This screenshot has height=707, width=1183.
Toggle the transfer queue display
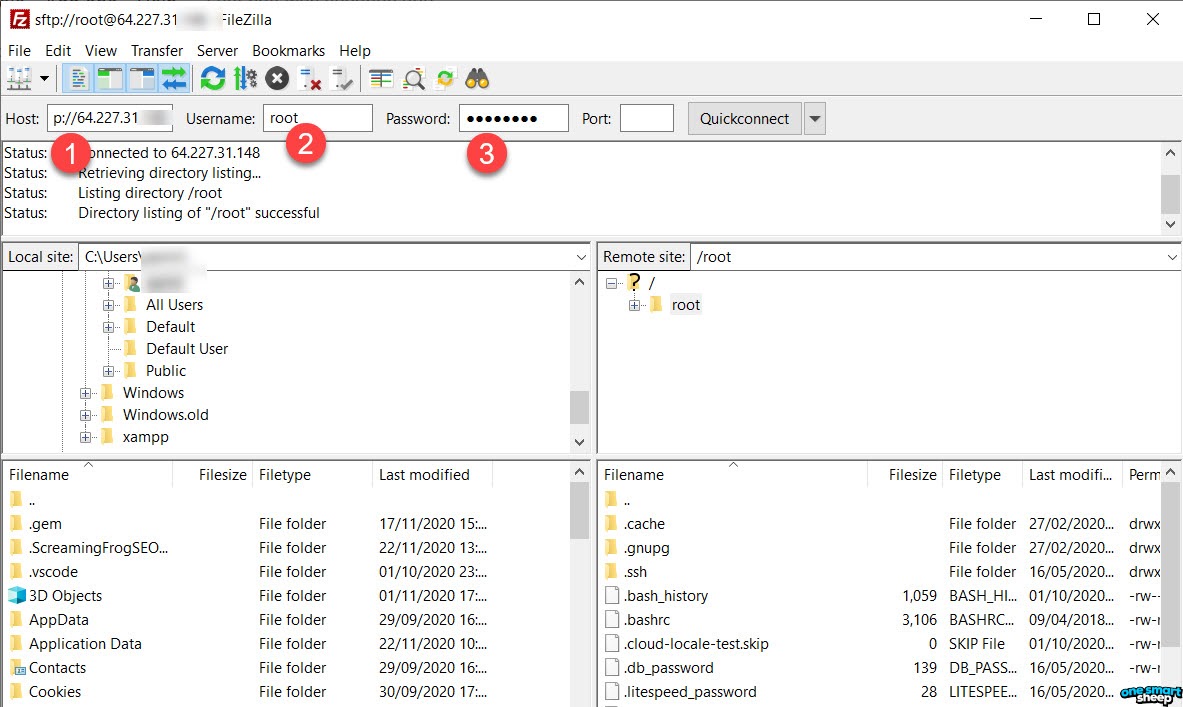174,78
